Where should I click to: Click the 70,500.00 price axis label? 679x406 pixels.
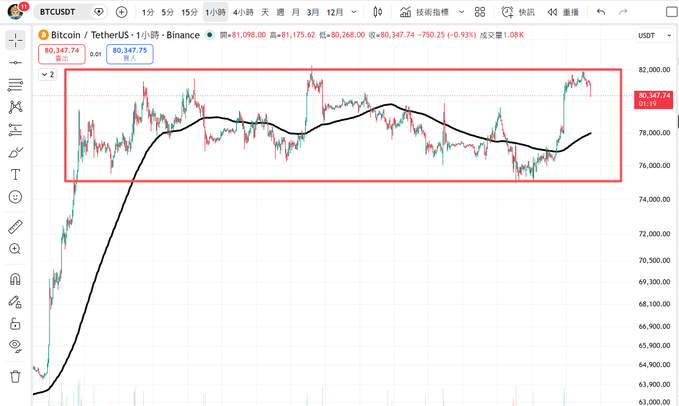(654, 260)
